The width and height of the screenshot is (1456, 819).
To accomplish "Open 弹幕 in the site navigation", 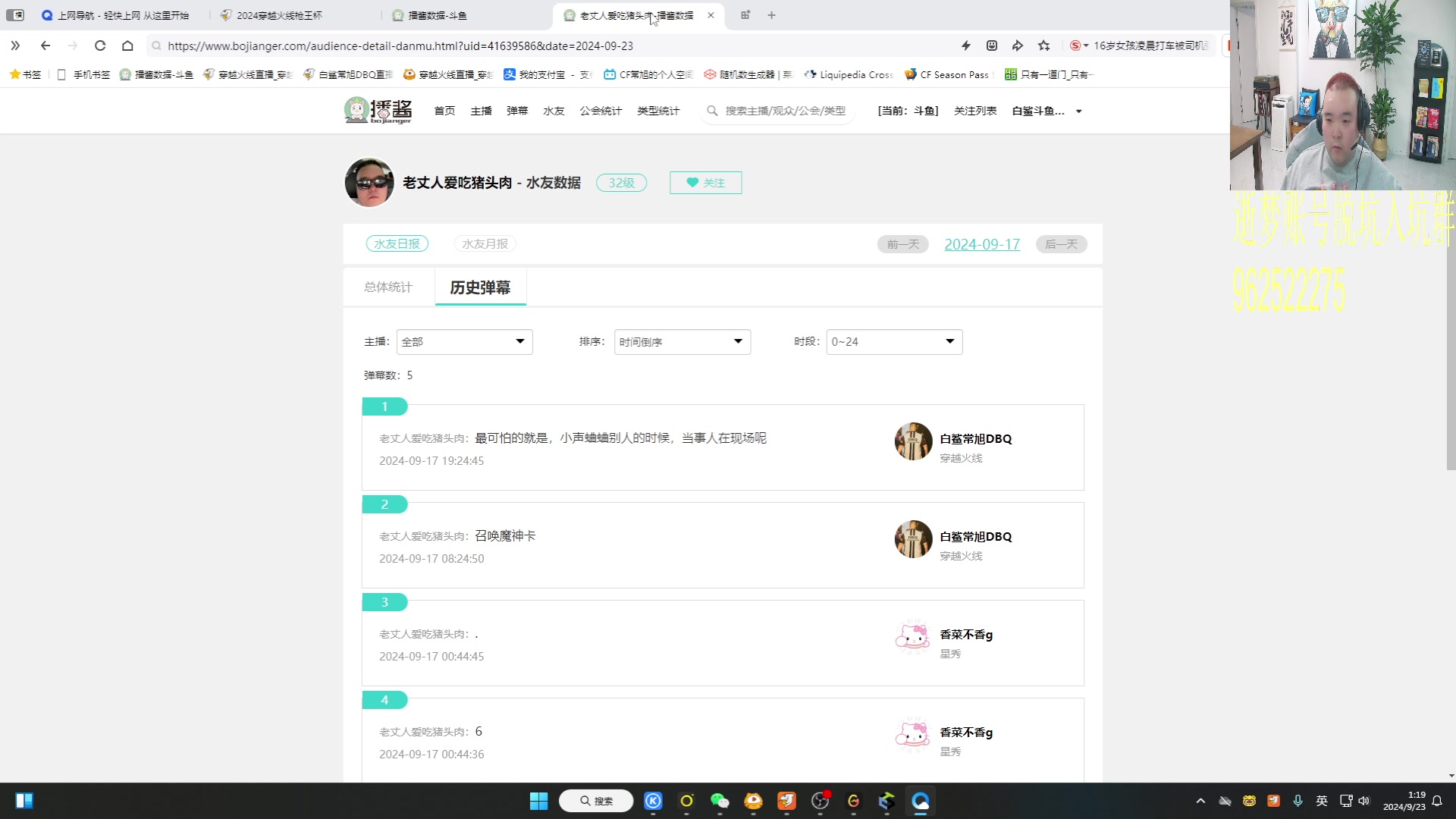I will pyautogui.click(x=517, y=111).
